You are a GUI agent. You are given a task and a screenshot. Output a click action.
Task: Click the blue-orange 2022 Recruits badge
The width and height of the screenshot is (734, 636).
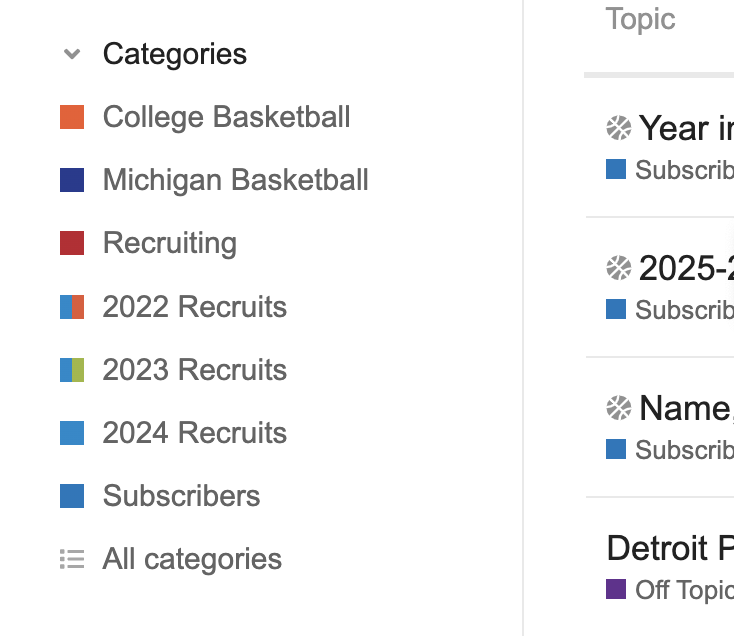pos(72,307)
